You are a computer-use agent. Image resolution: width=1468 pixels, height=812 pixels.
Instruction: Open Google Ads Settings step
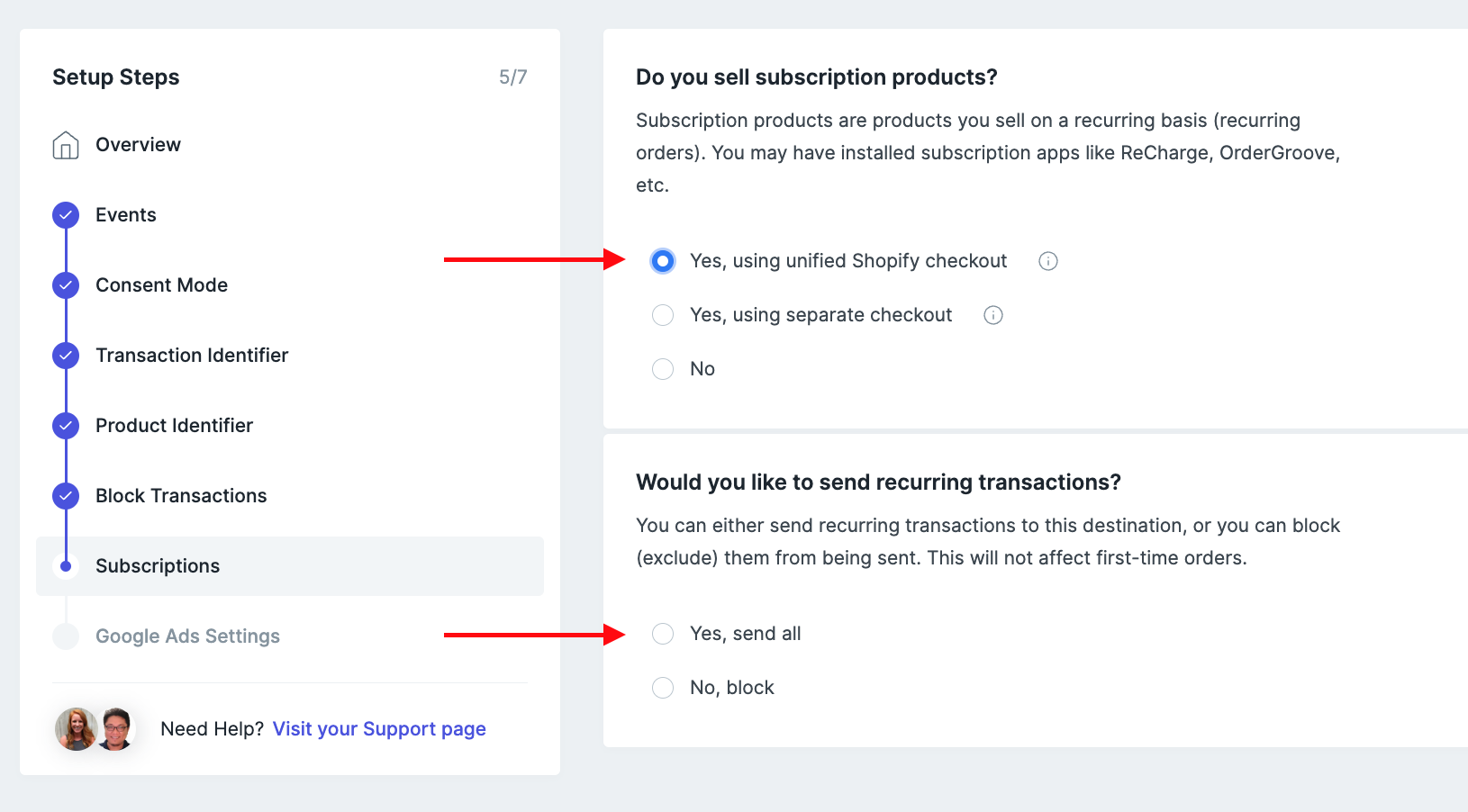[x=187, y=636]
